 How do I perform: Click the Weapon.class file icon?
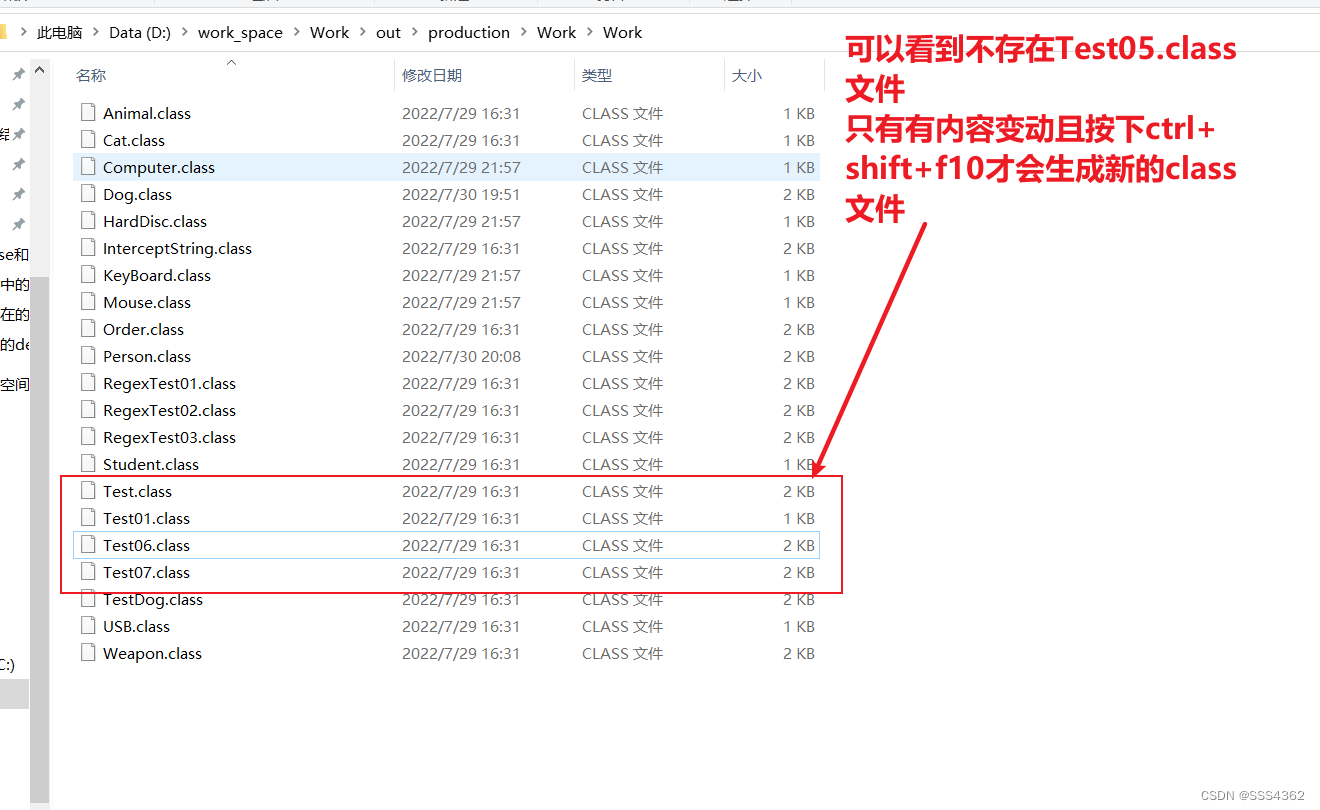tap(88, 653)
